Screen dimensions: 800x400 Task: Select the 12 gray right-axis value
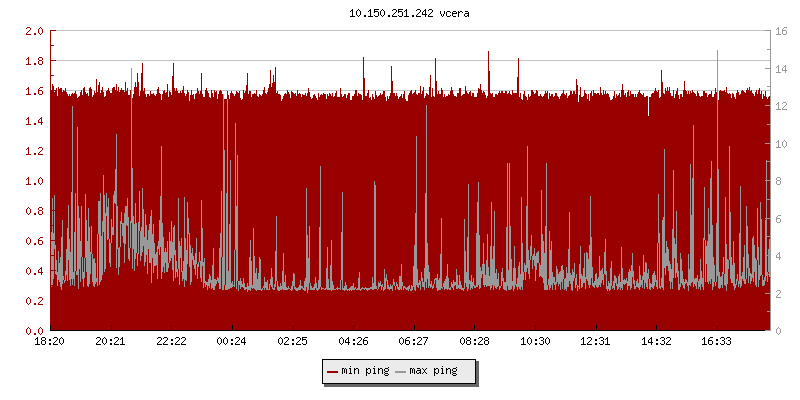pos(784,106)
